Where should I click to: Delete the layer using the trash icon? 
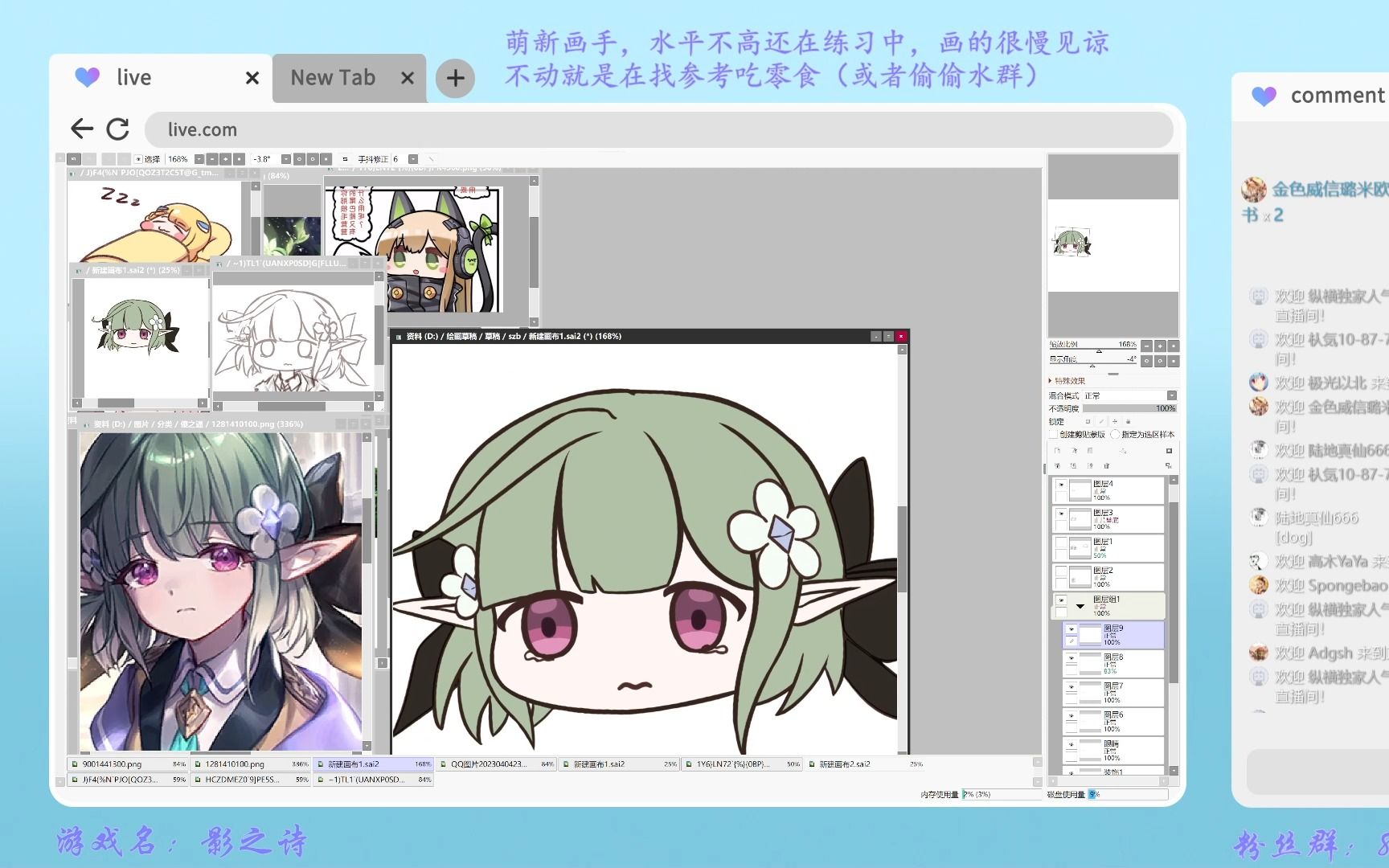click(1107, 466)
